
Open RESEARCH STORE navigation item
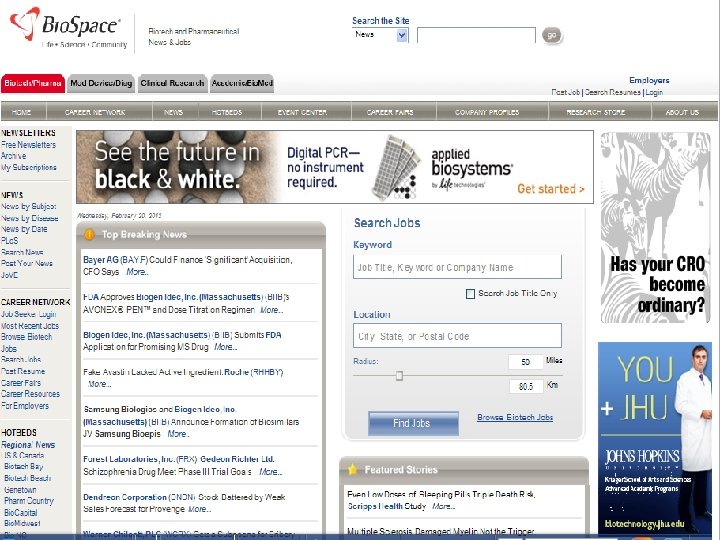pyautogui.click(x=596, y=112)
